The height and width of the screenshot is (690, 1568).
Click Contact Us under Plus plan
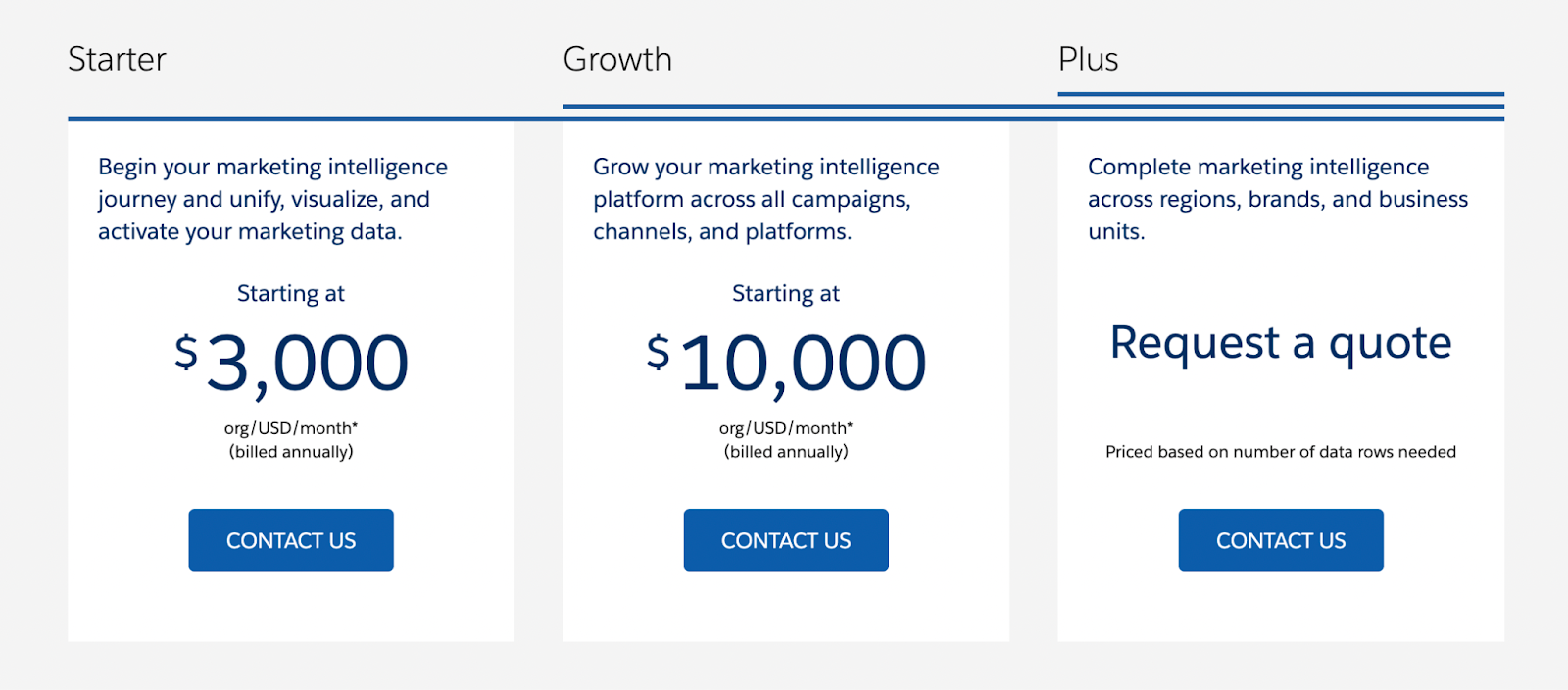(x=1281, y=540)
